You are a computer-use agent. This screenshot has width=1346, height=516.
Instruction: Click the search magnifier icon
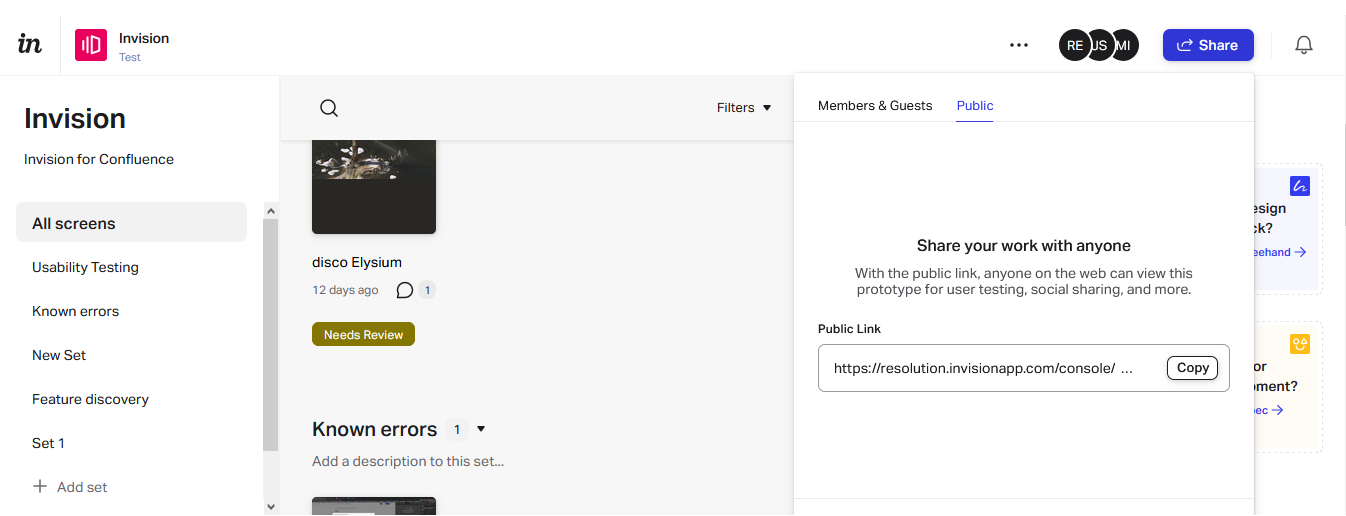pyautogui.click(x=329, y=108)
